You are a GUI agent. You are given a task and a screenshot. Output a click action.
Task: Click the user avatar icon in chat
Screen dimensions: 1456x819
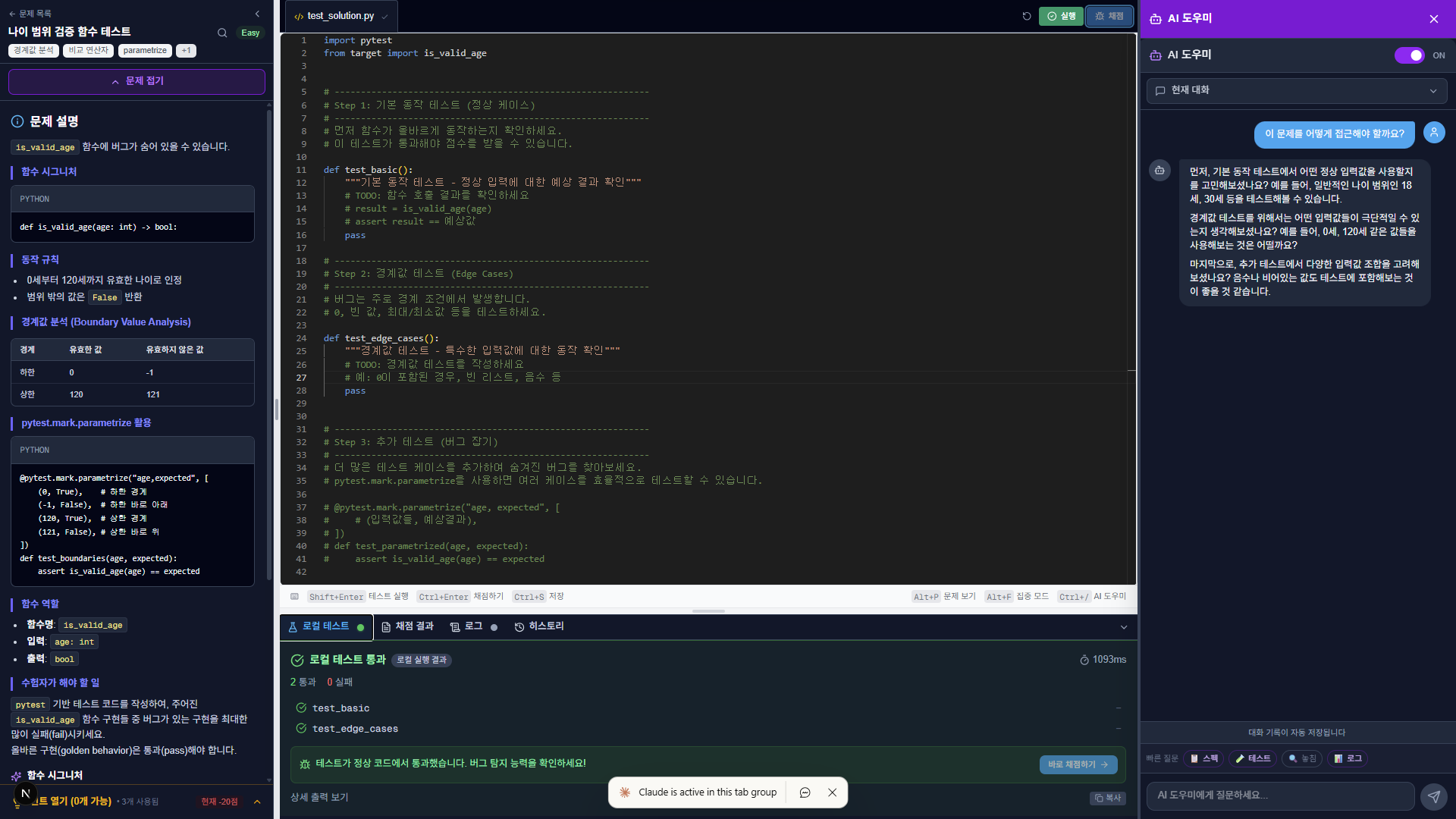point(1434,133)
